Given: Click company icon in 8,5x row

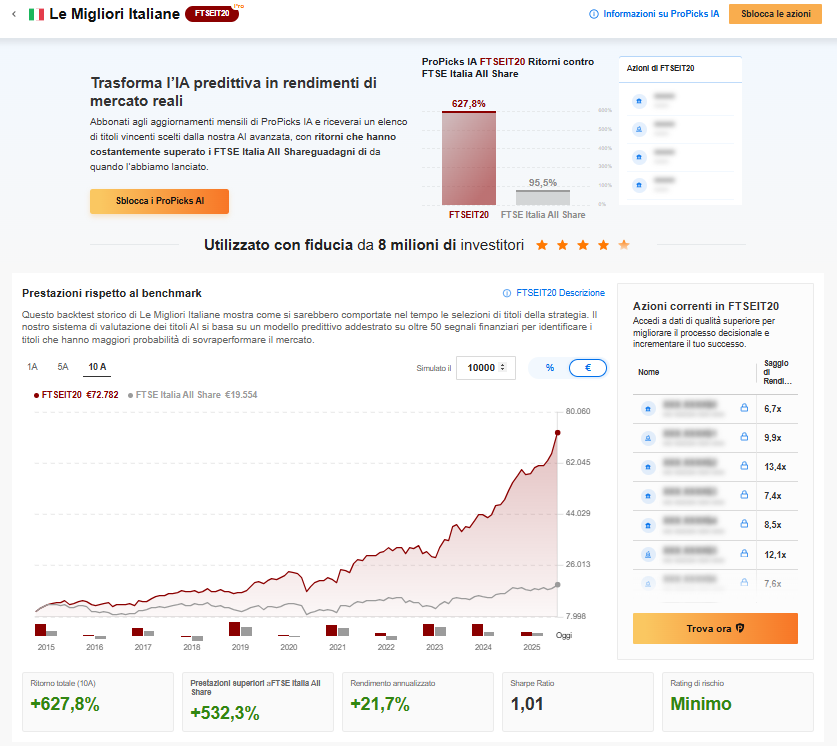Looking at the screenshot, I should [648, 526].
